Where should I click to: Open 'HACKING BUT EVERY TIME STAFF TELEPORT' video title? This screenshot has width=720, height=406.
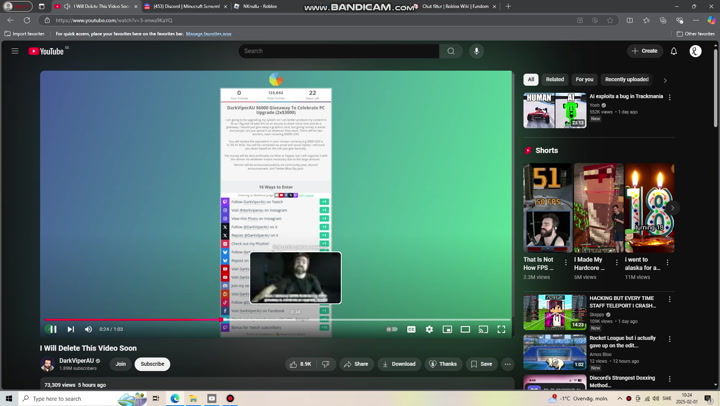622,302
